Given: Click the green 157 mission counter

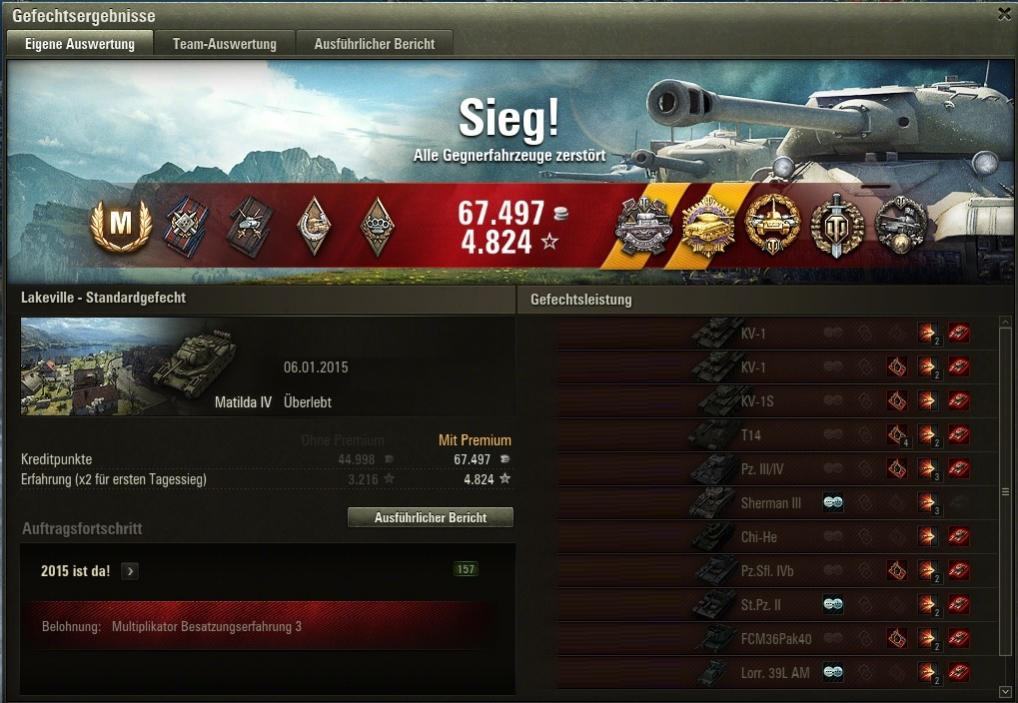Looking at the screenshot, I should [466, 569].
